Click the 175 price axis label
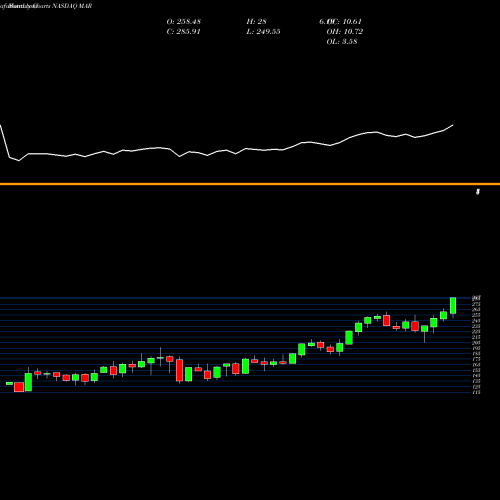The image size is (500, 500). [477, 359]
